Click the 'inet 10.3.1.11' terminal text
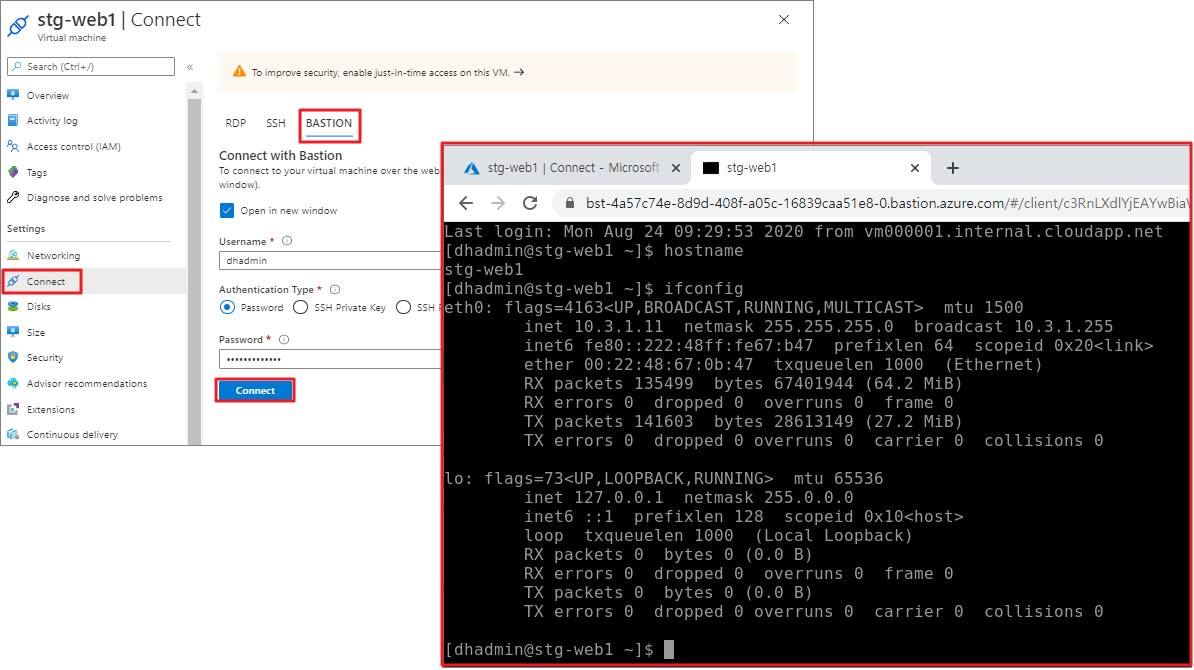The width and height of the screenshot is (1194, 670). coord(593,327)
